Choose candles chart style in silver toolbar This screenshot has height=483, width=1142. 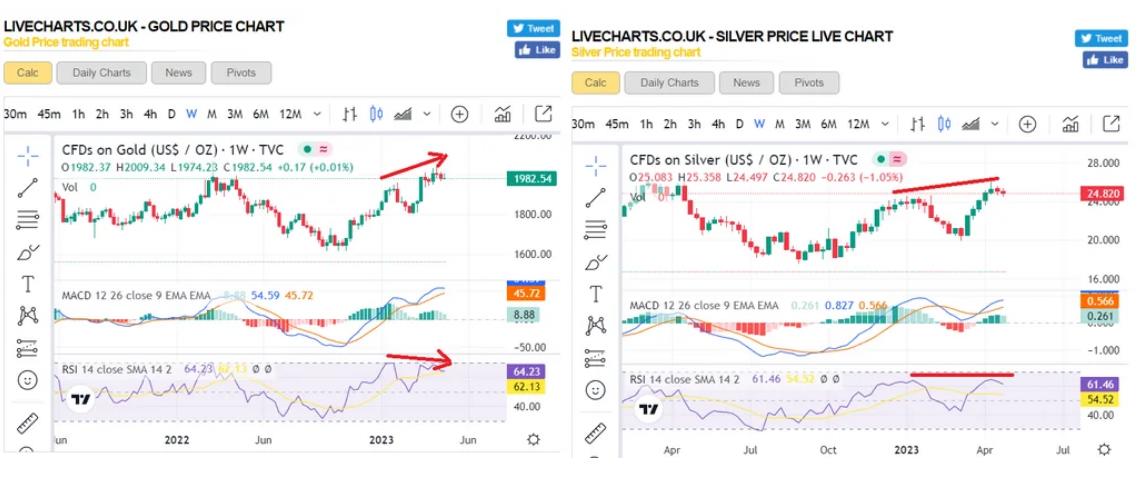coord(945,124)
